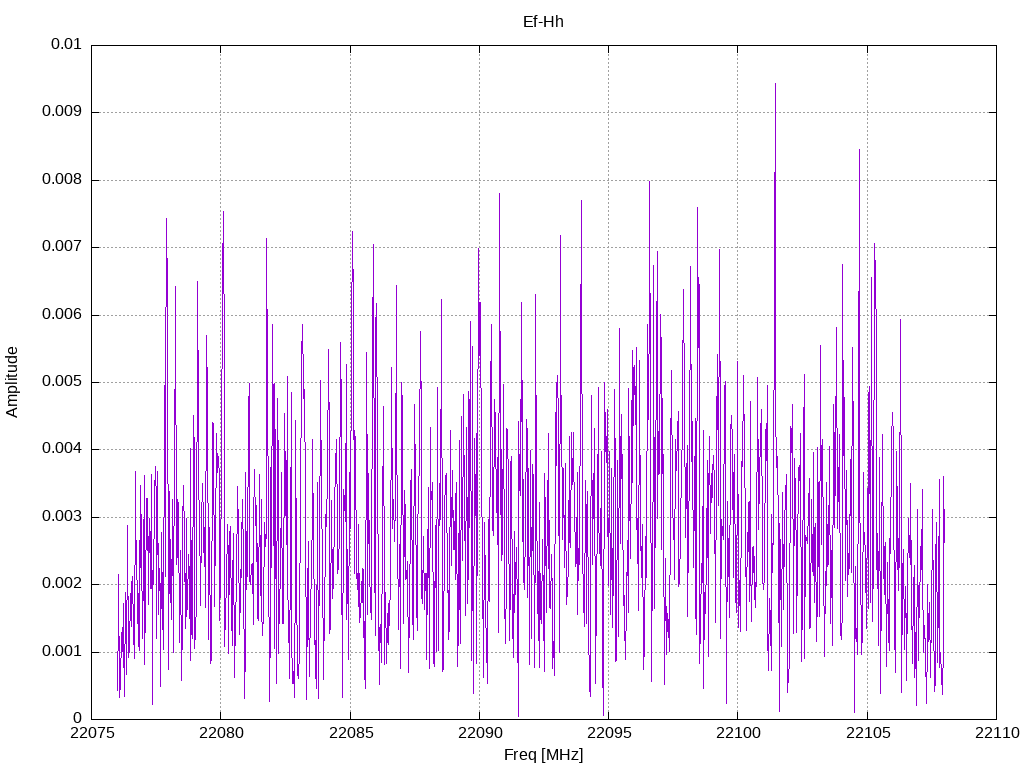
Task: Select y-axis tick label 0.007
Action: point(62,247)
